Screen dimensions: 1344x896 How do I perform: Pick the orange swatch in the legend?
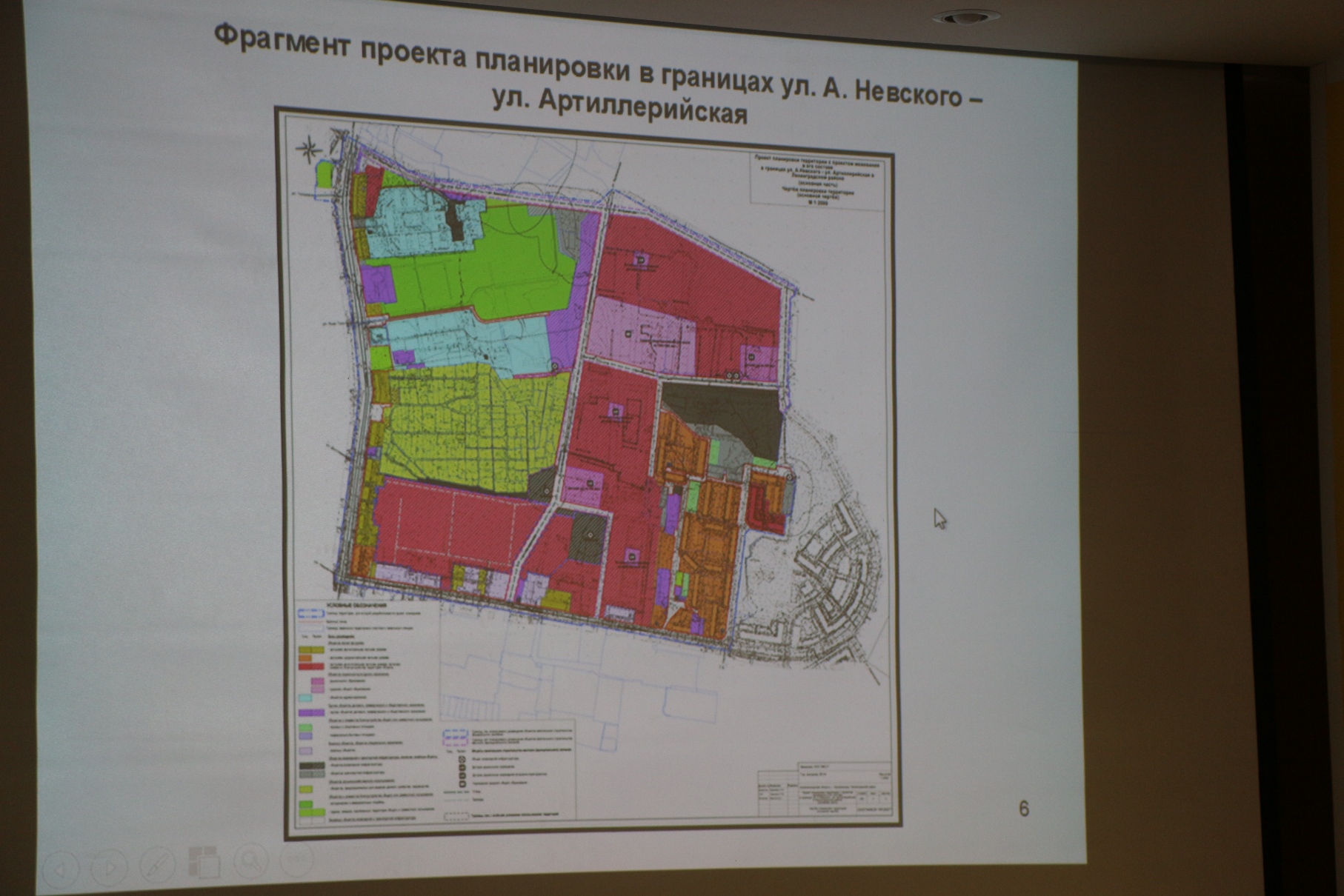(x=305, y=658)
